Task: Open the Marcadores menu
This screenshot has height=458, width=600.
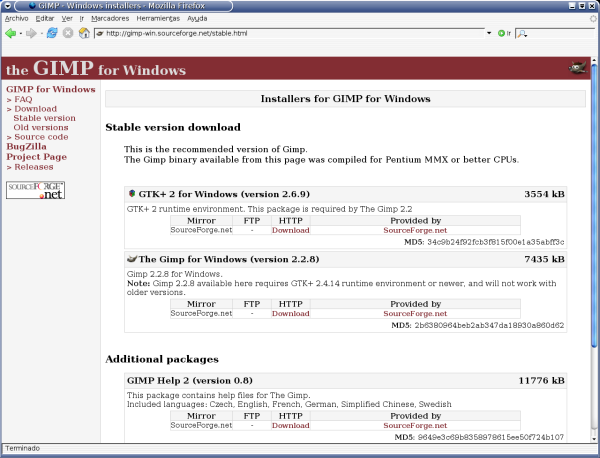Action: (109, 18)
